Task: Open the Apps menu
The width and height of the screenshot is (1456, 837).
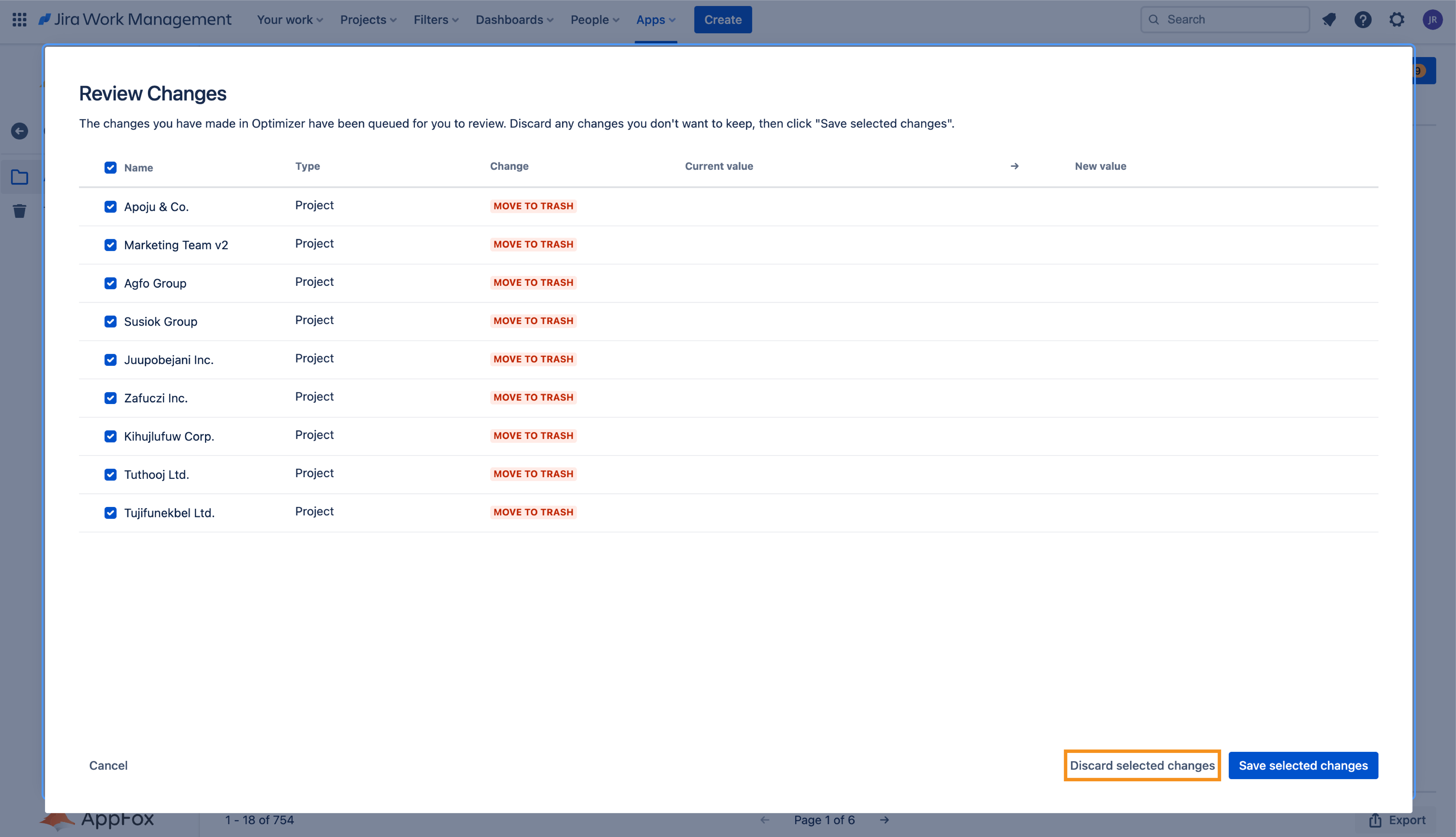Action: tap(655, 20)
